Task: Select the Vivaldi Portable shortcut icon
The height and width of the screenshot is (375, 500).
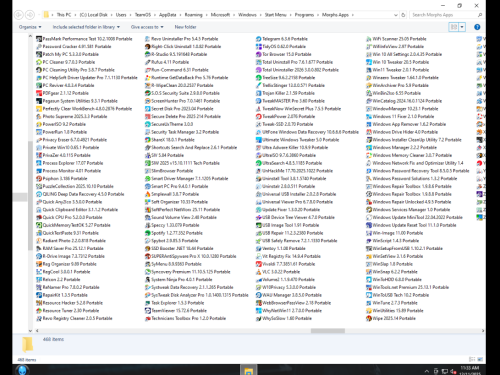Action: (258, 264)
